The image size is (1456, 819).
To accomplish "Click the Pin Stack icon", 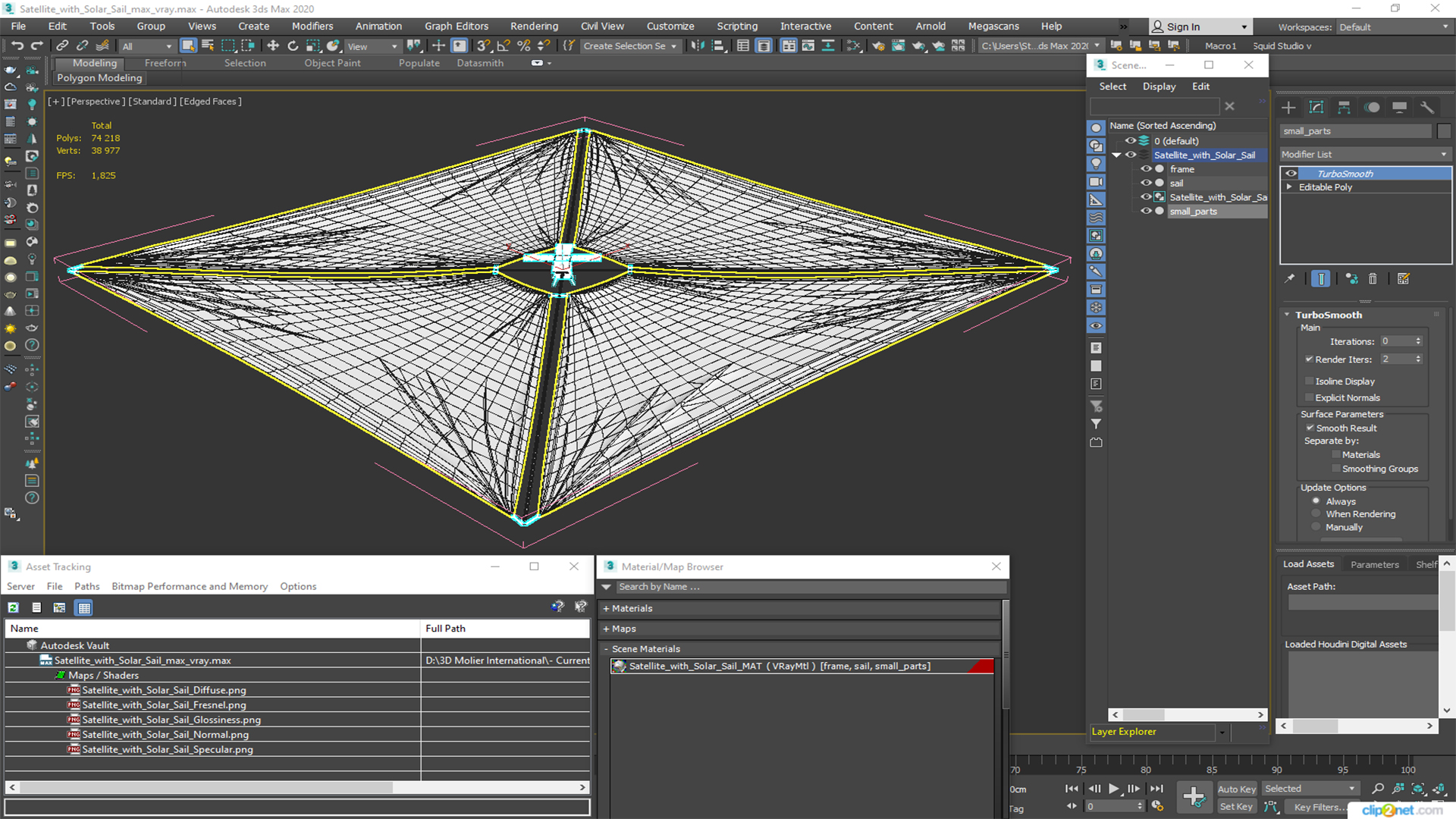I will point(1290,279).
